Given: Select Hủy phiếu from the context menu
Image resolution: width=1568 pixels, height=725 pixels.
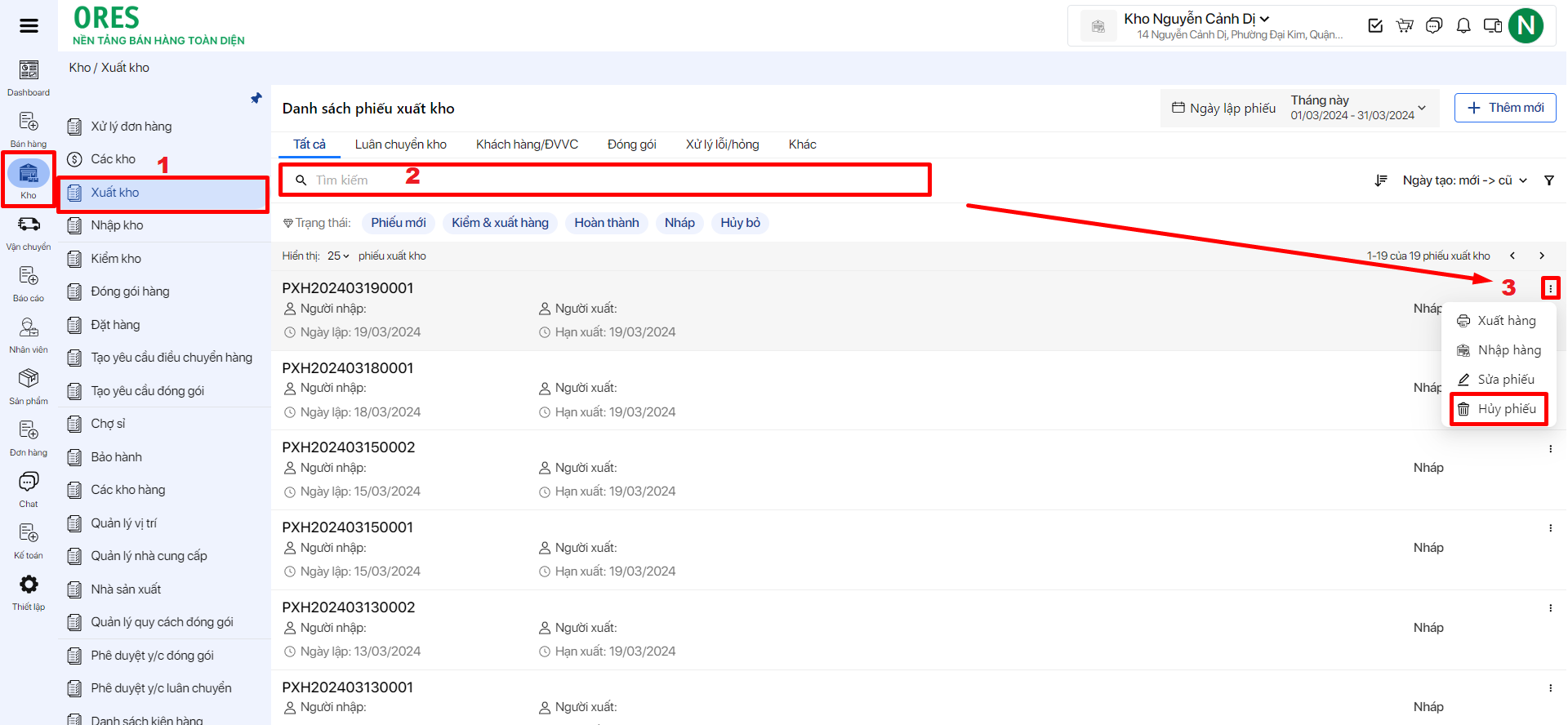Looking at the screenshot, I should 1499,409.
